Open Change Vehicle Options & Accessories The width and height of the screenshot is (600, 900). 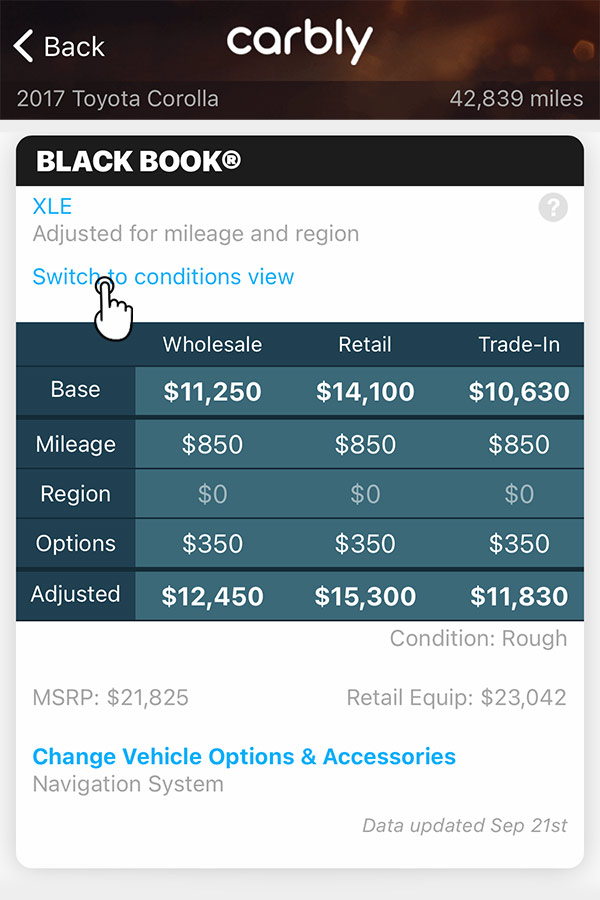[245, 757]
